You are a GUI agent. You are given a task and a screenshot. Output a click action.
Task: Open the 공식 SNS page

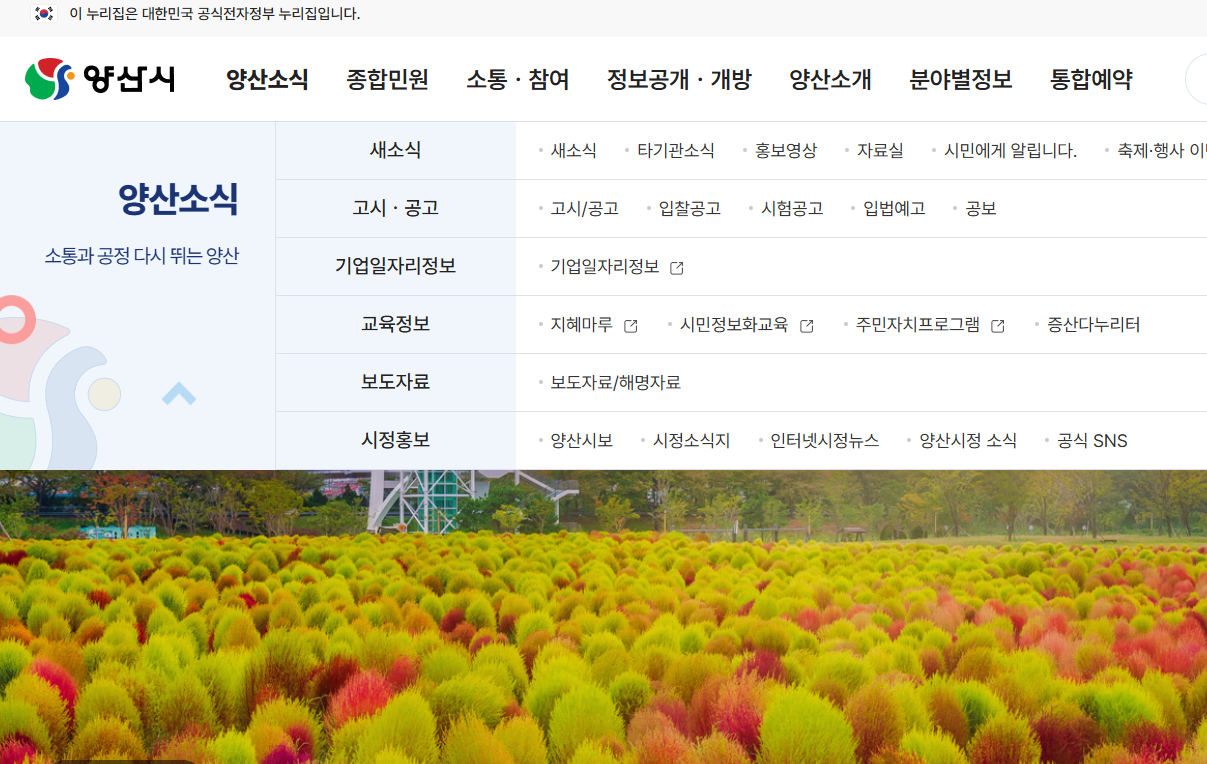[x=1090, y=440]
